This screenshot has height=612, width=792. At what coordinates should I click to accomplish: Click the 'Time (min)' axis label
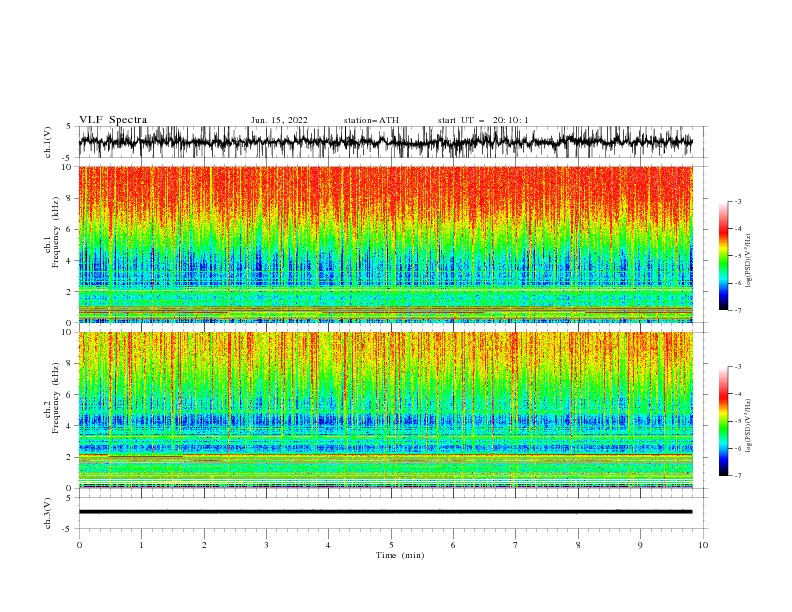click(x=400, y=555)
